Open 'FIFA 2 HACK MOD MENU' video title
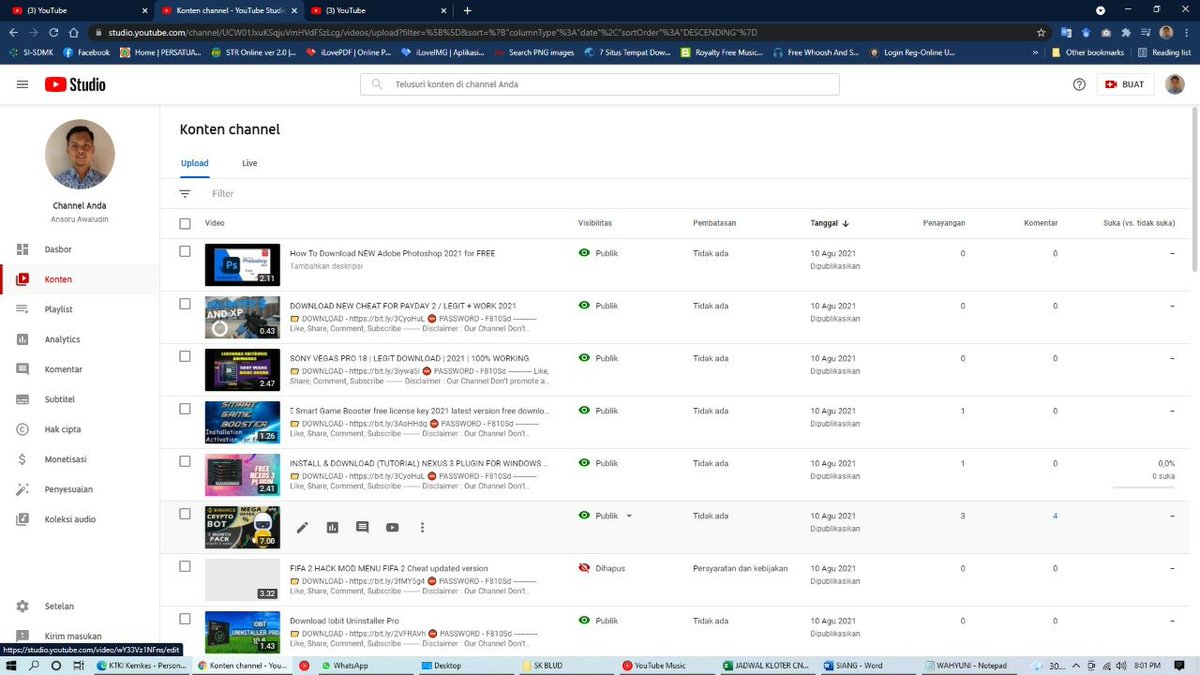 389,568
